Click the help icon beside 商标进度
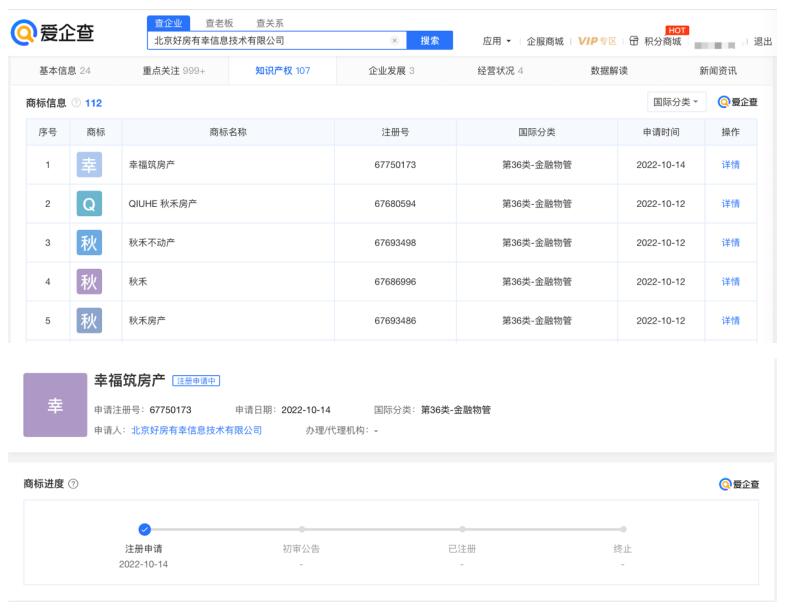This screenshot has width=789, height=610. (x=73, y=484)
